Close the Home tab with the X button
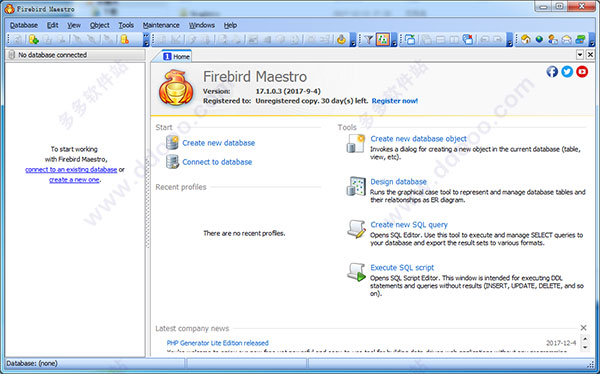Image resolution: width=600 pixels, height=374 pixels. pyautogui.click(x=590, y=55)
